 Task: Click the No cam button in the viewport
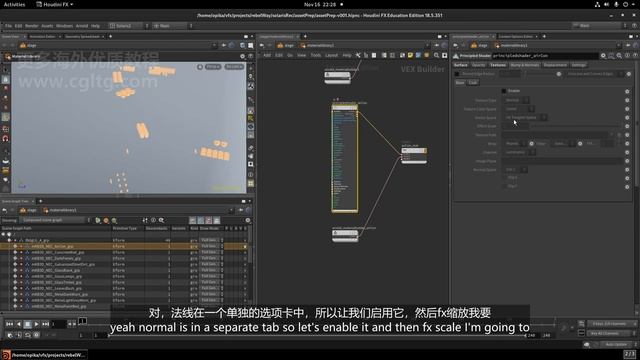coord(234,67)
